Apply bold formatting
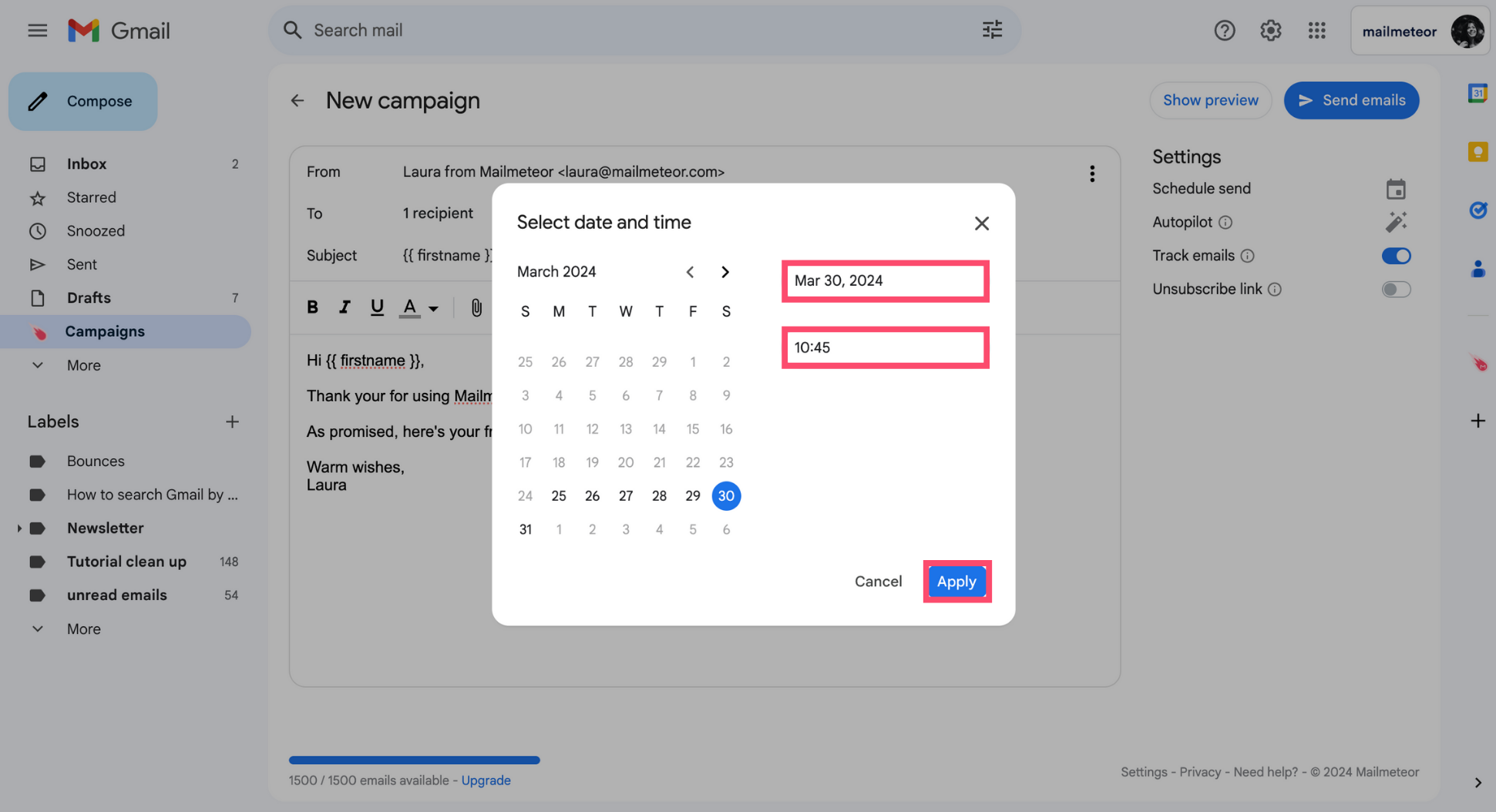1496x812 pixels. click(x=312, y=307)
